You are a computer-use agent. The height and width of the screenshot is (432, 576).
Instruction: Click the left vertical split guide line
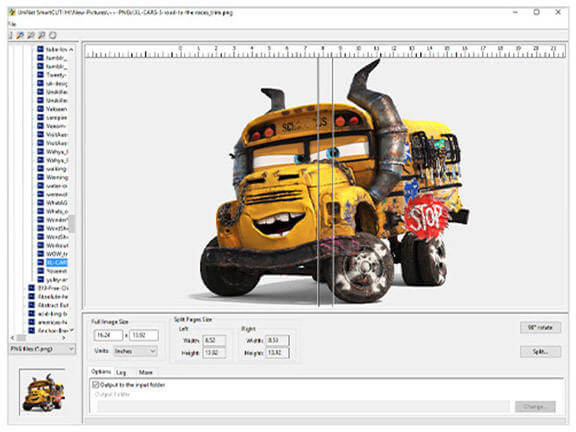[x=318, y=182]
